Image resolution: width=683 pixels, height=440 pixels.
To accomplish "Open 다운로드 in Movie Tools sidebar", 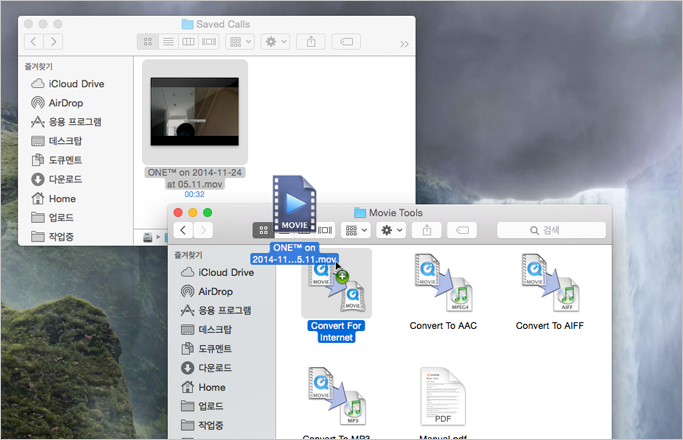I will click(206, 368).
